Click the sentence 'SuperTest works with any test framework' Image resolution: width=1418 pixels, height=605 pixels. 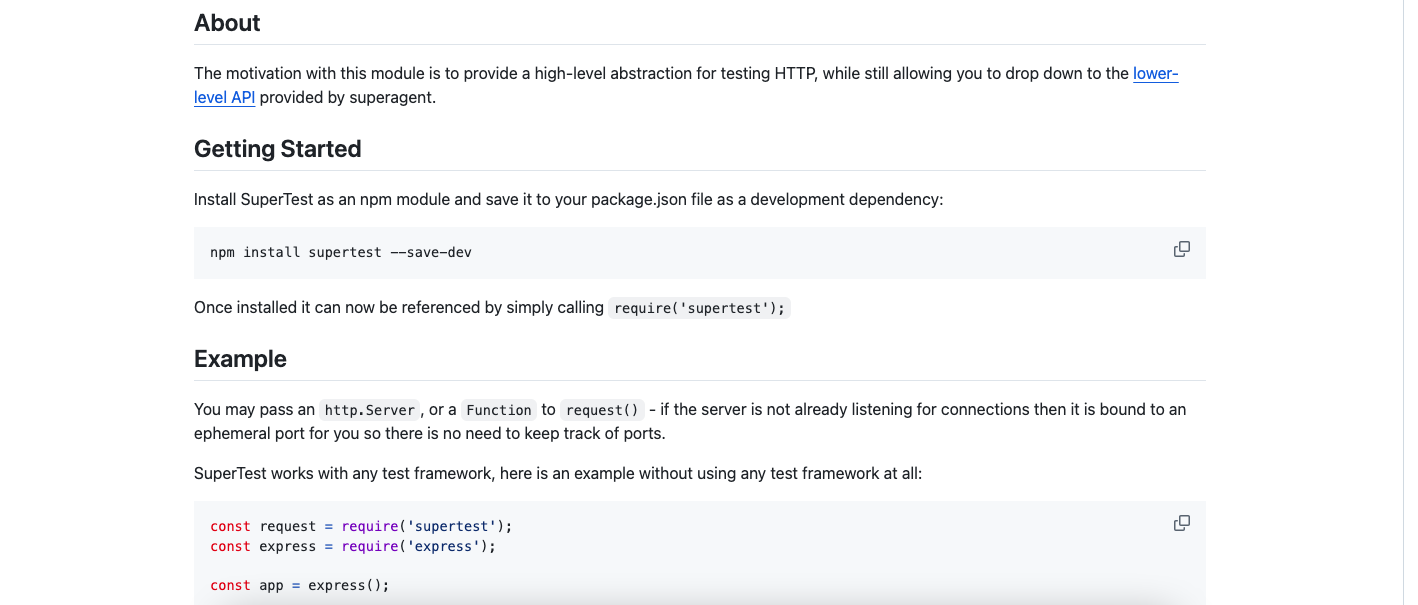point(558,473)
